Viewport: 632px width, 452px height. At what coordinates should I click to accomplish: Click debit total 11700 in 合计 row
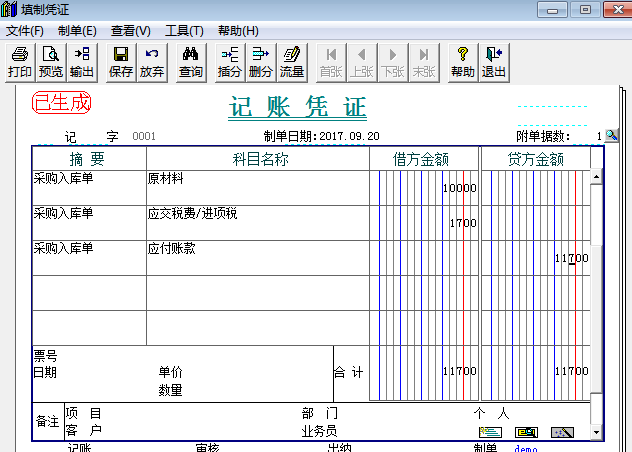coord(424,372)
